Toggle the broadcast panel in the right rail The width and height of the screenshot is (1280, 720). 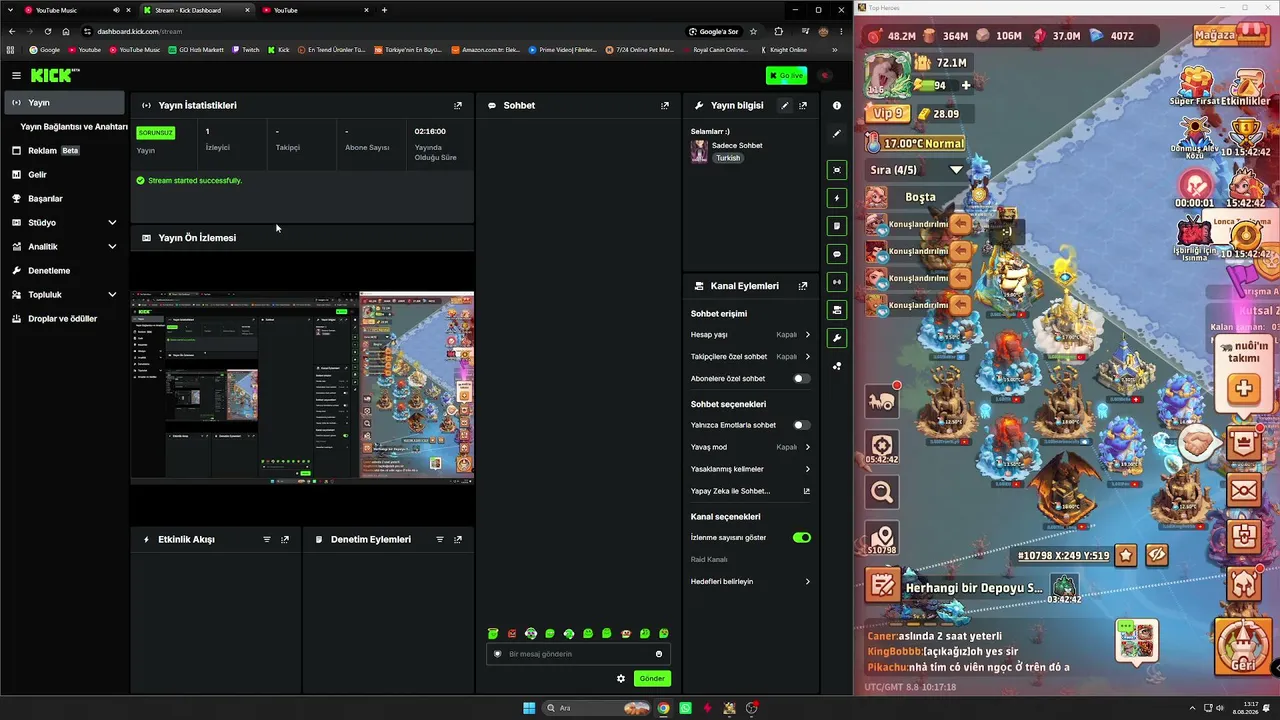click(837, 282)
